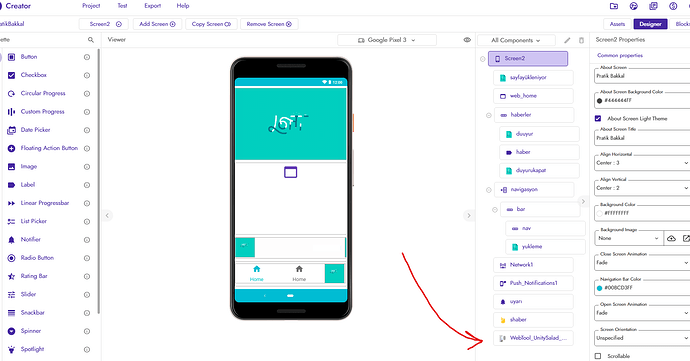
Task: Collapse the haberler tree node
Action: click(x=488, y=115)
